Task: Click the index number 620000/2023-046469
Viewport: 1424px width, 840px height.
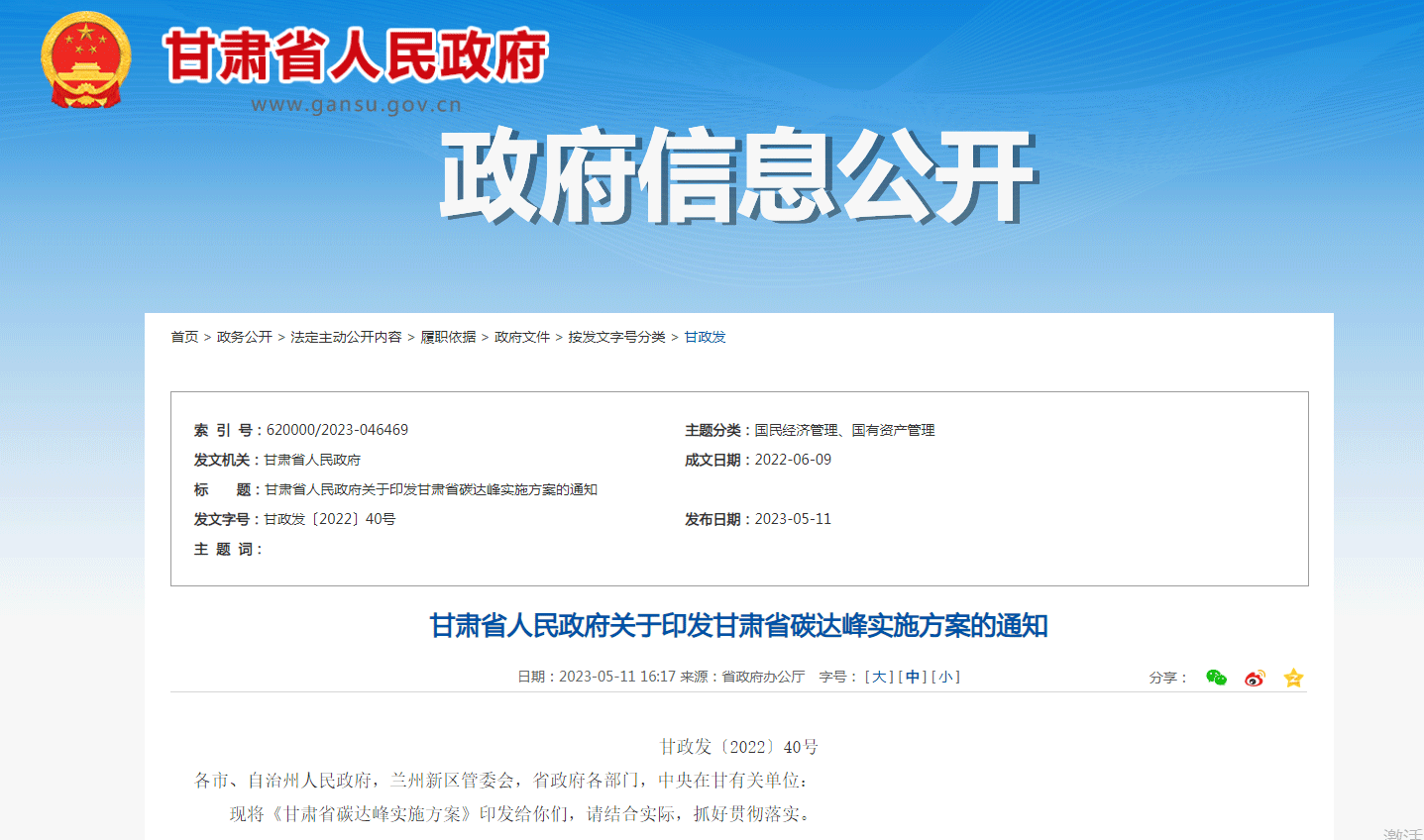Action: click(337, 430)
